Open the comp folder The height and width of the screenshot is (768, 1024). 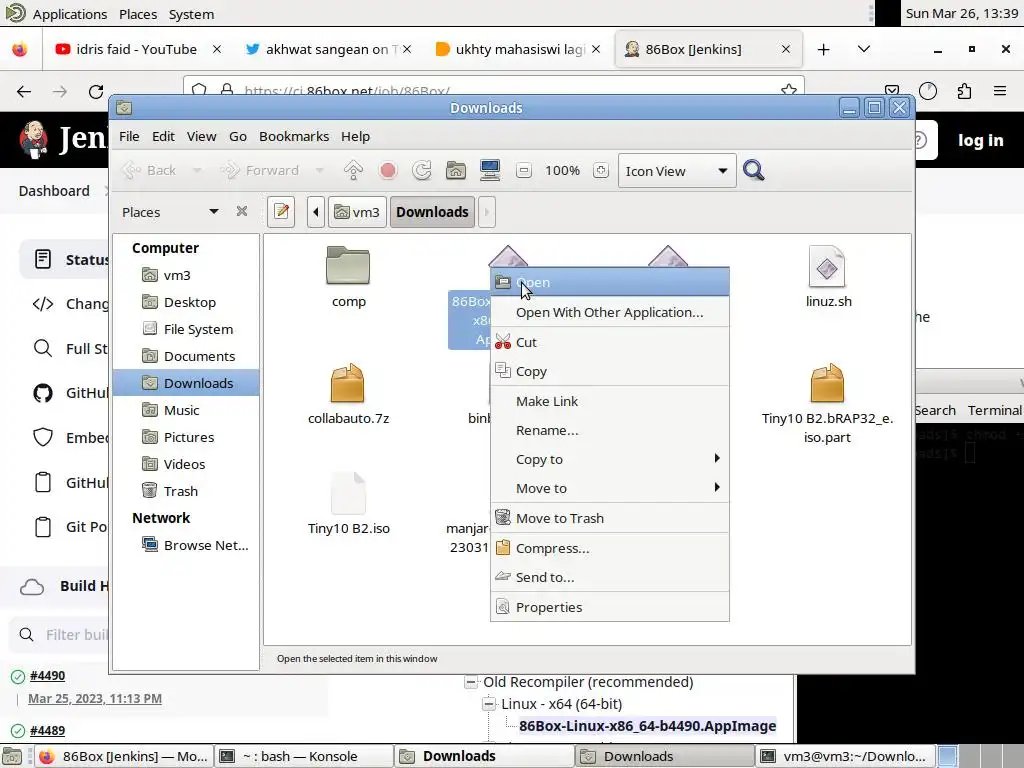point(348,276)
